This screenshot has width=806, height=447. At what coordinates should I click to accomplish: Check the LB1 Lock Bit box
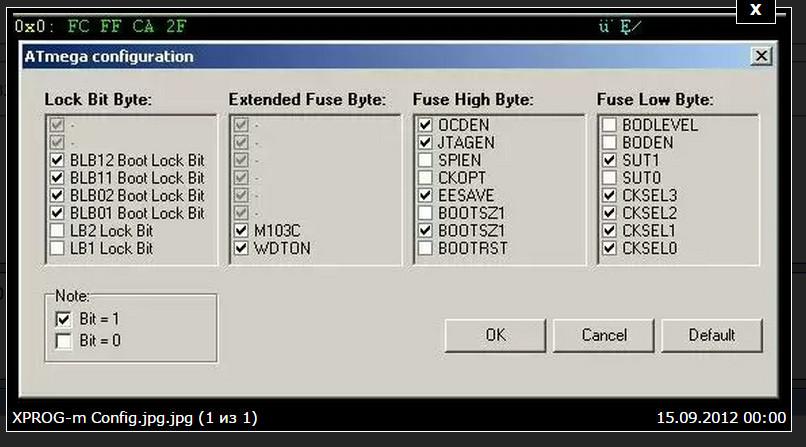tap(57, 248)
